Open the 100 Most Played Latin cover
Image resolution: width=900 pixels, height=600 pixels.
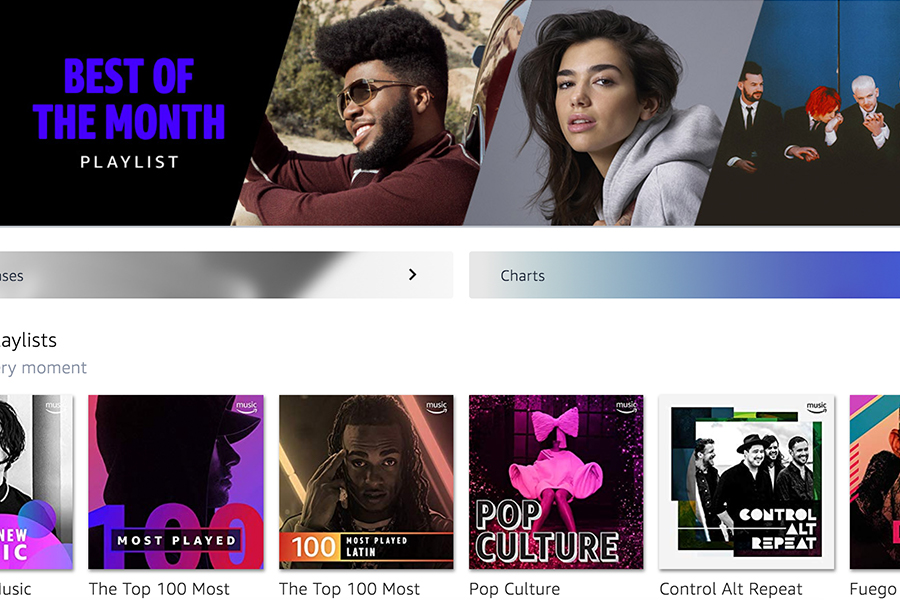click(366, 482)
